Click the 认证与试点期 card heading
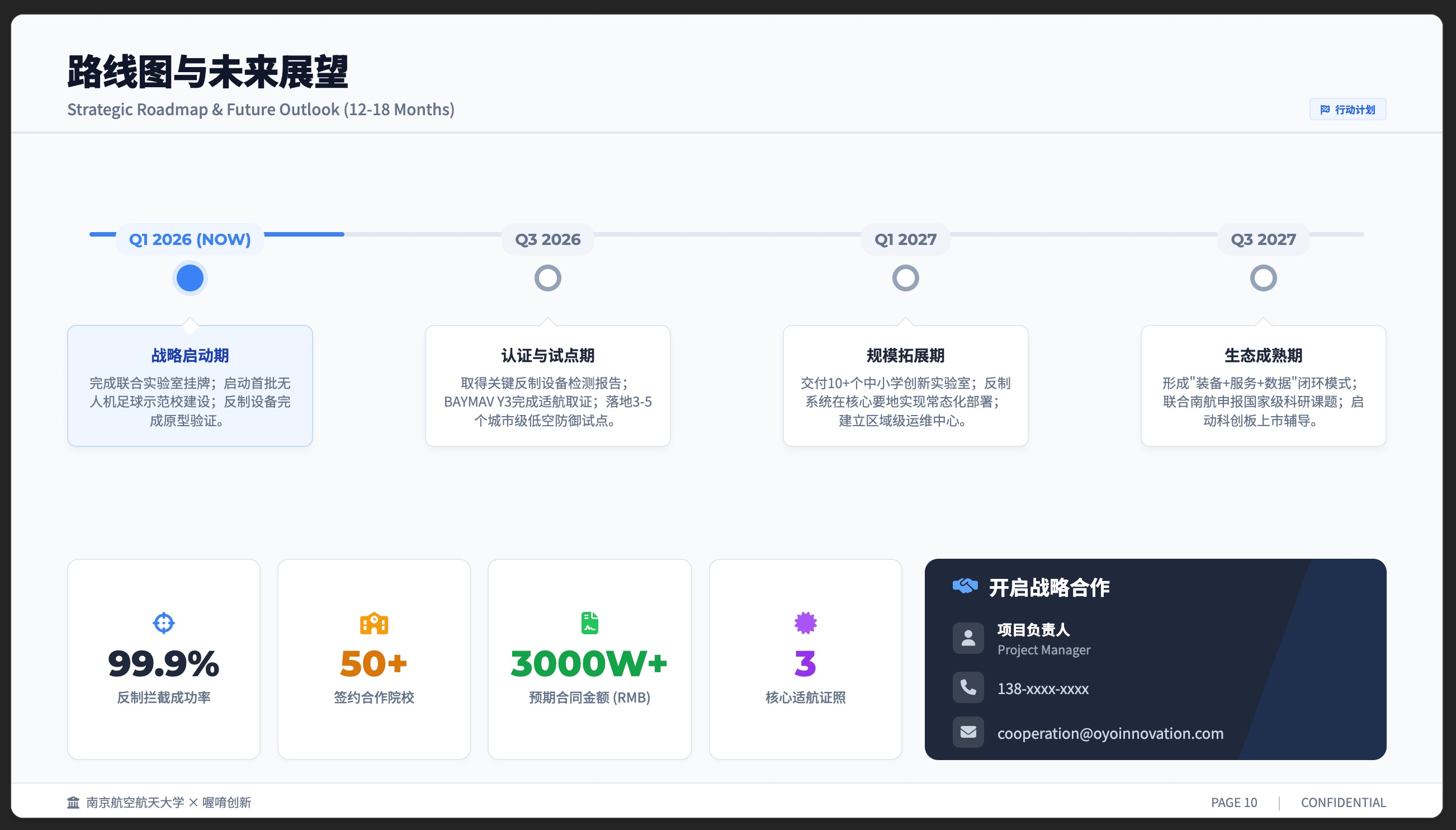Viewport: 1456px width, 830px height. point(547,356)
